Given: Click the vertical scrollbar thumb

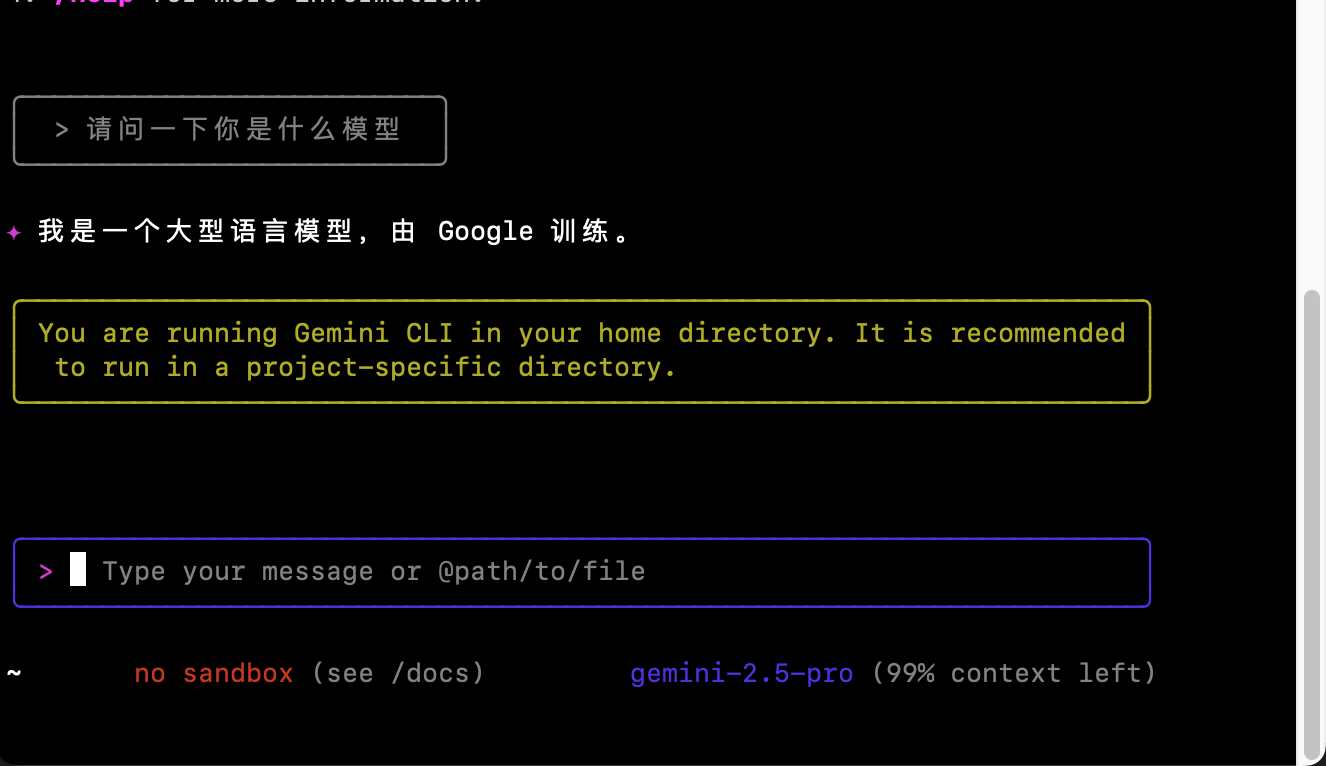Looking at the screenshot, I should 1312,525.
